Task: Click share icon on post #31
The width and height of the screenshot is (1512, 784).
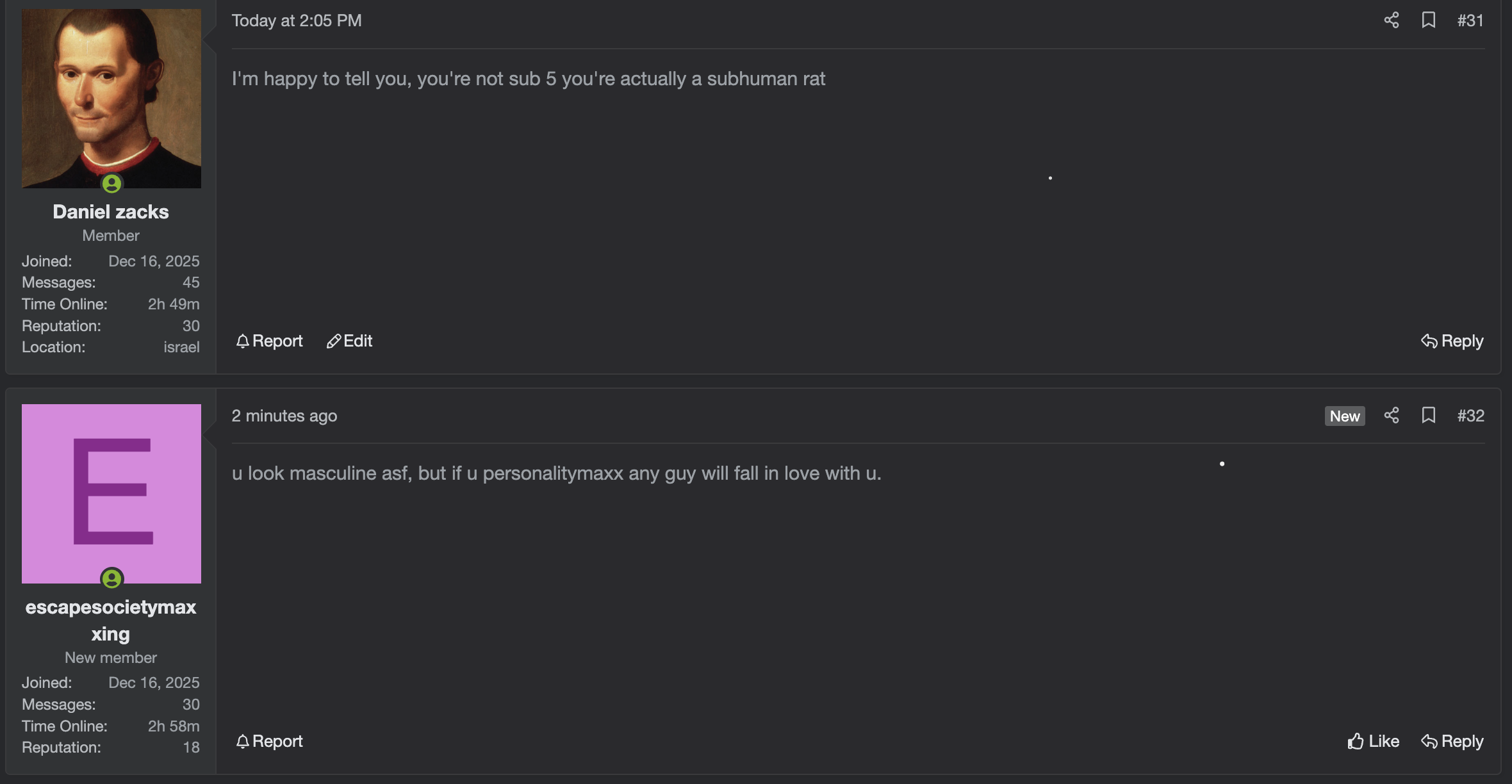Action: pyautogui.click(x=1391, y=20)
